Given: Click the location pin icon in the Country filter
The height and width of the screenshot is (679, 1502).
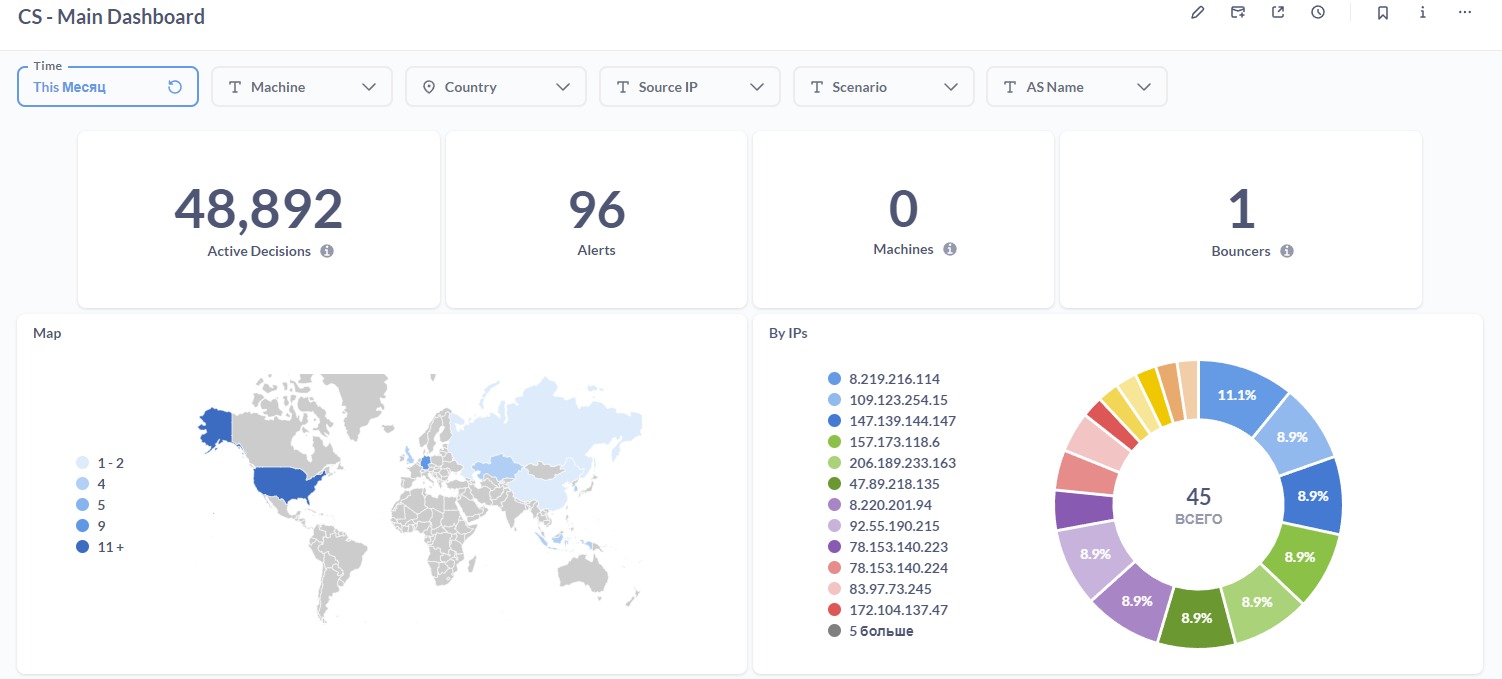Looking at the screenshot, I should pyautogui.click(x=430, y=86).
